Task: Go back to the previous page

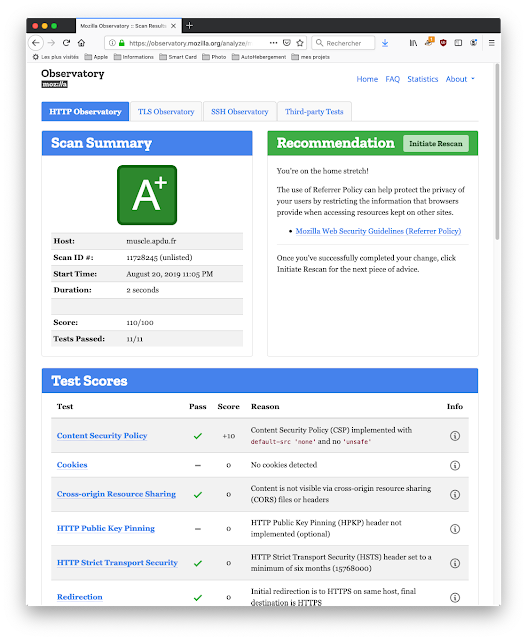Action: click(36, 43)
